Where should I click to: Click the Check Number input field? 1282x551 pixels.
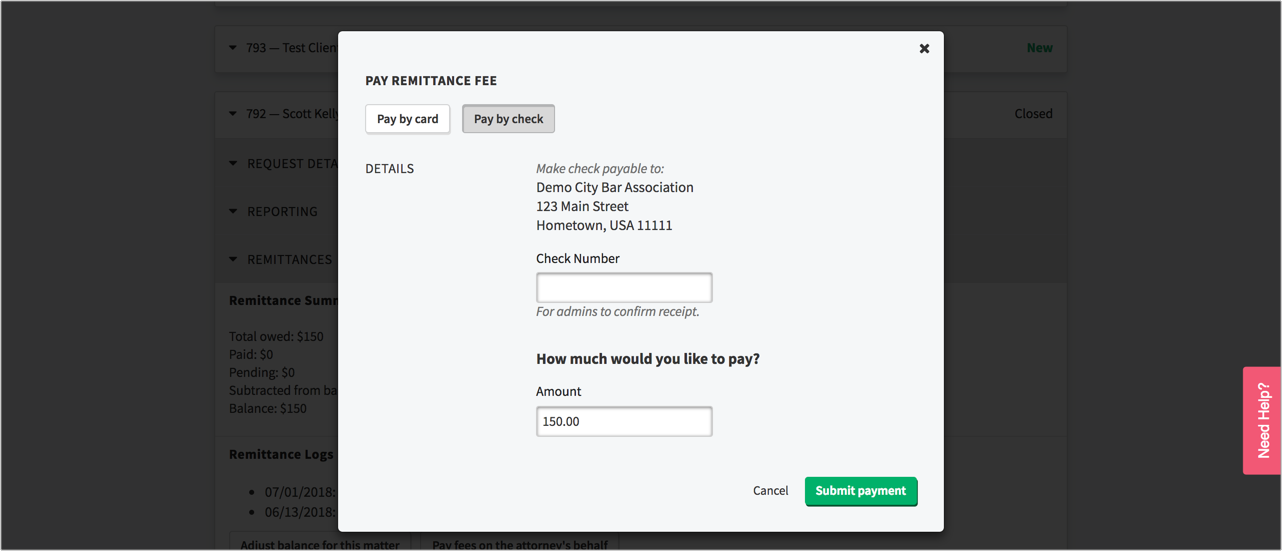[x=624, y=288]
